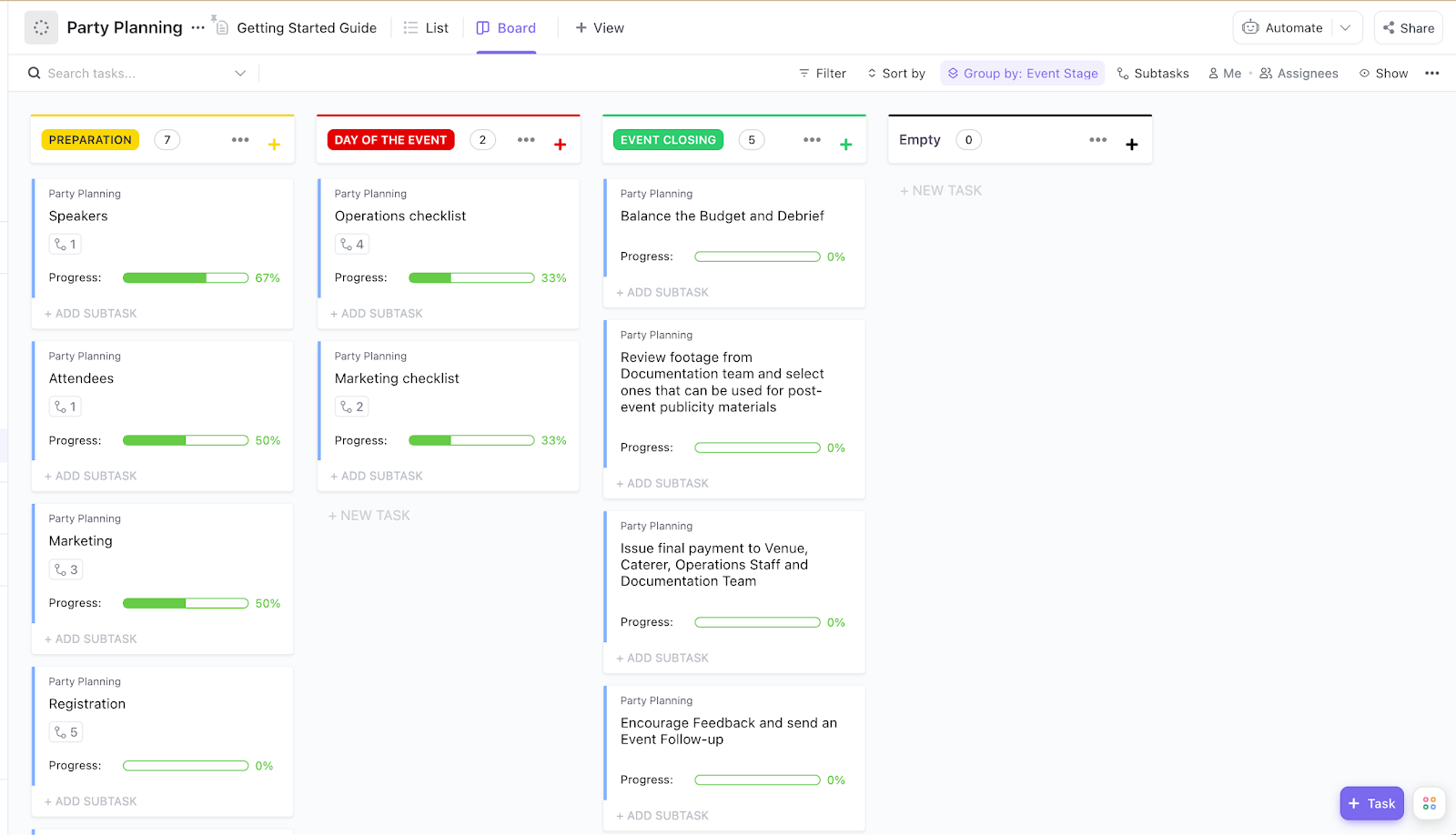This screenshot has height=835, width=1456.
Task: Open the Party Planning title ellipsis menu
Action: pyautogui.click(x=197, y=28)
